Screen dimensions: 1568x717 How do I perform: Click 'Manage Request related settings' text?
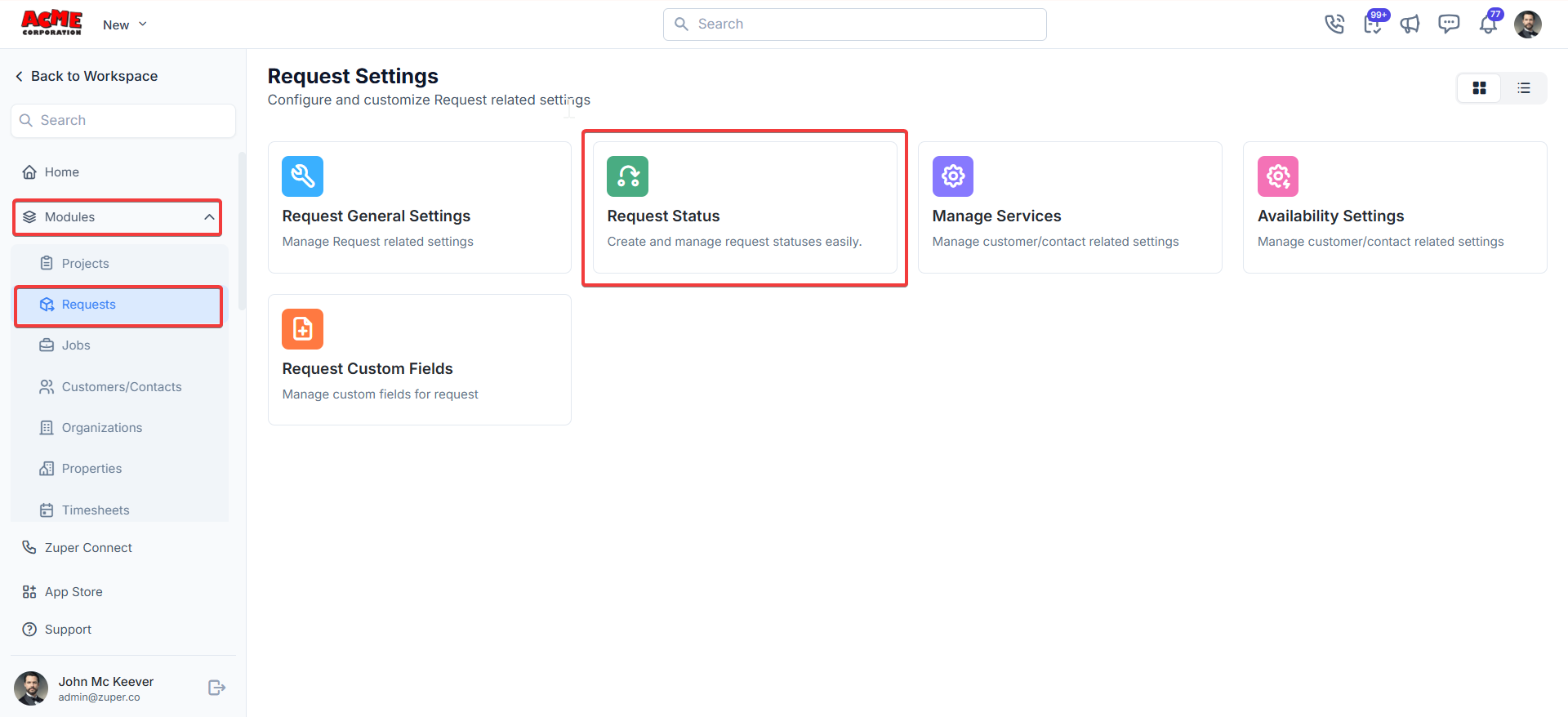pos(378,242)
